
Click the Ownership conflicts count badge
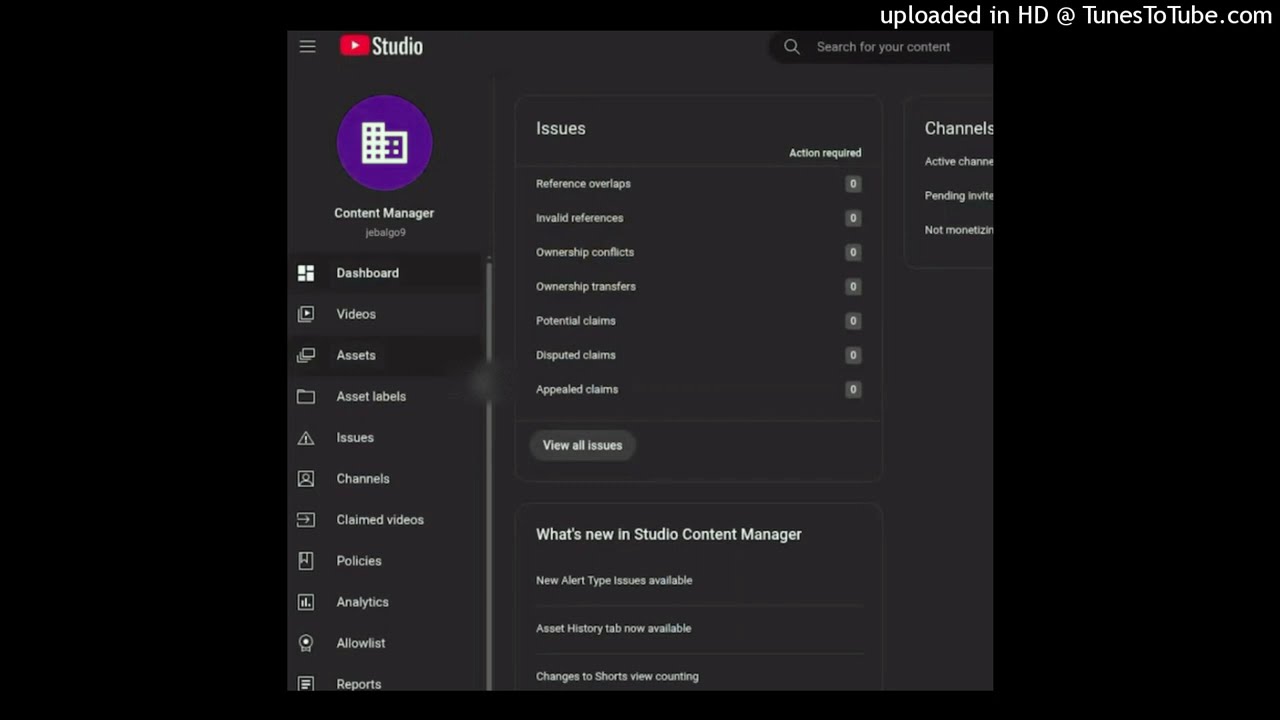point(853,252)
